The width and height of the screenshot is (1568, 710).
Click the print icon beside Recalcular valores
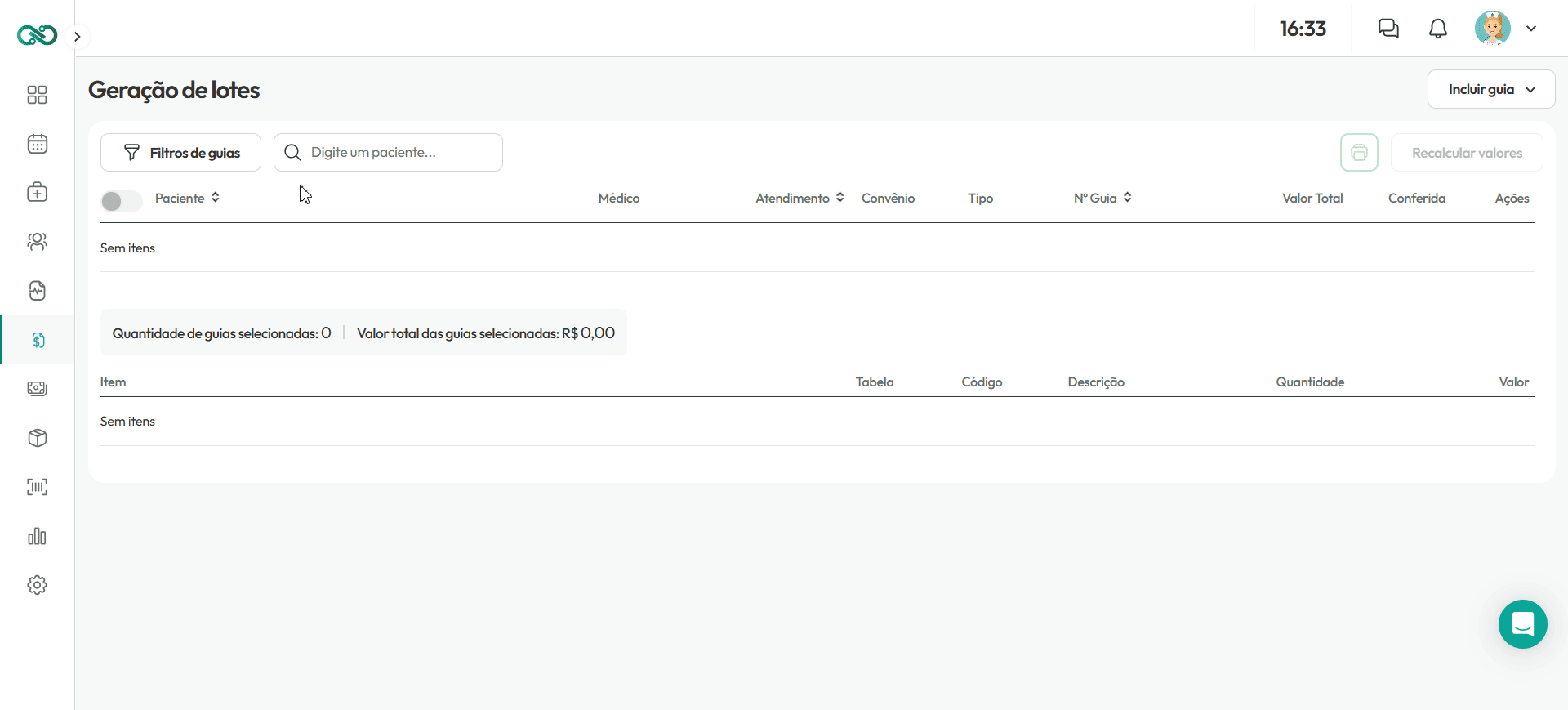click(x=1359, y=153)
